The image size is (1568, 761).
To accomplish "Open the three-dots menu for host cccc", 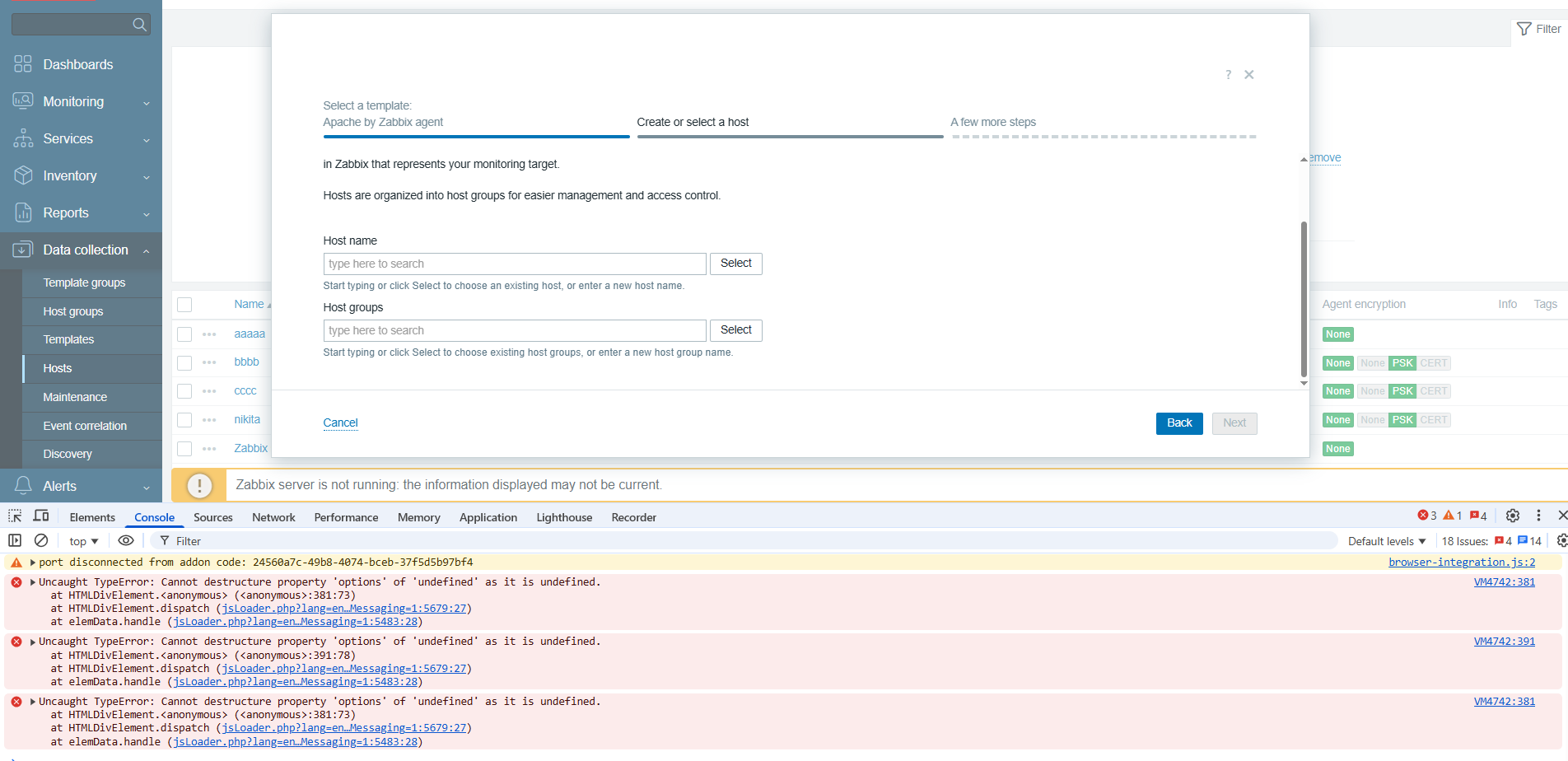I will 209,391.
